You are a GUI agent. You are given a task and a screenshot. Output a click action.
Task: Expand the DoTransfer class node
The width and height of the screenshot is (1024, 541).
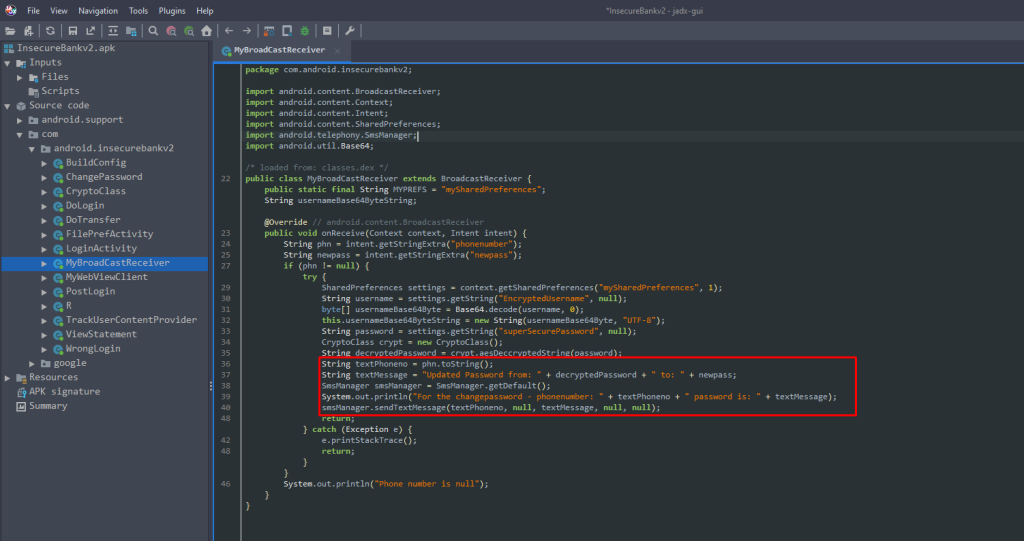[x=44, y=220]
